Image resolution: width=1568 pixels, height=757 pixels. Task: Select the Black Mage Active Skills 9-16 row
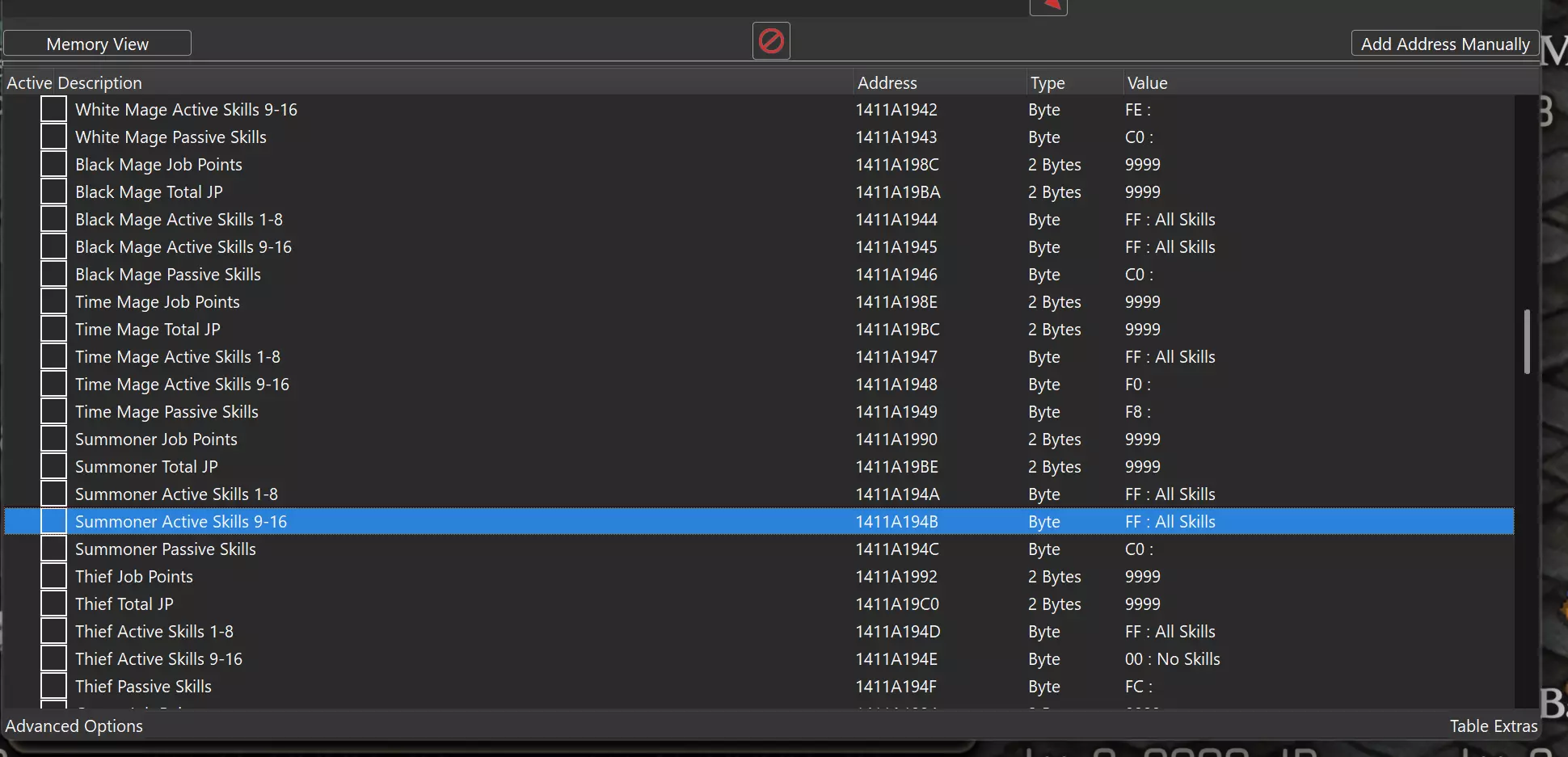(758, 246)
